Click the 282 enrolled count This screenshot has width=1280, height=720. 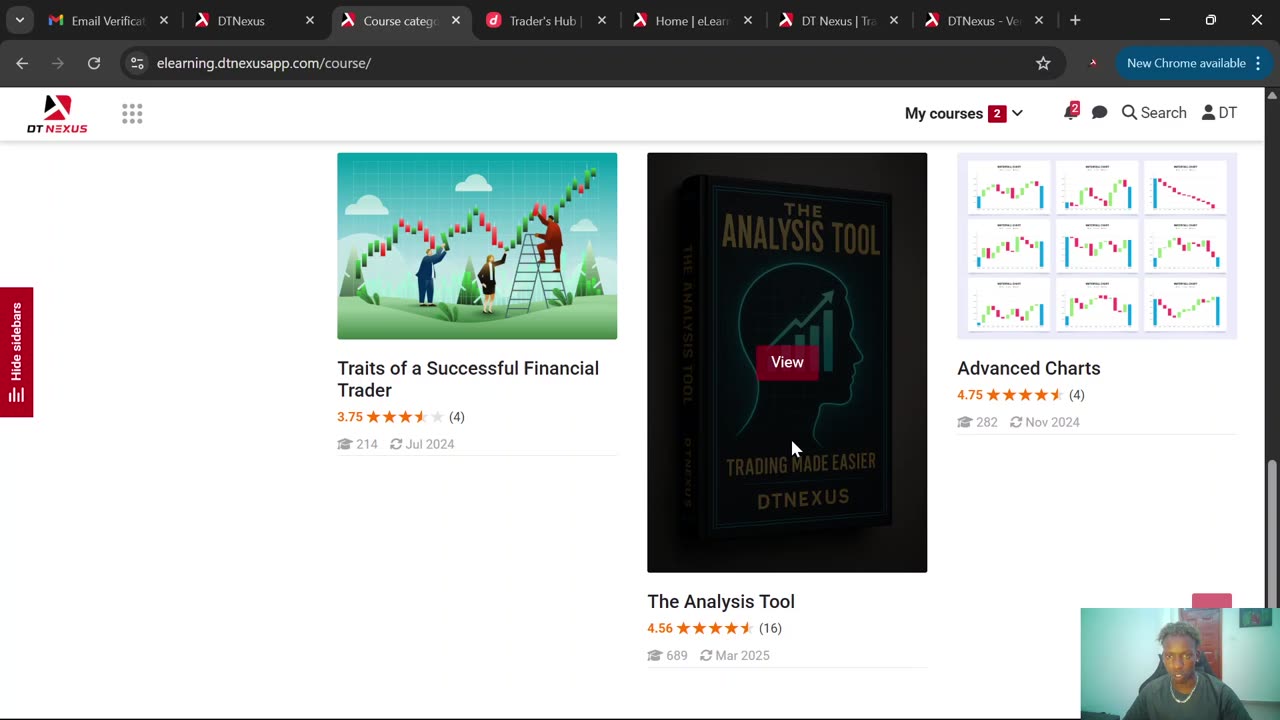pyautogui.click(x=978, y=422)
